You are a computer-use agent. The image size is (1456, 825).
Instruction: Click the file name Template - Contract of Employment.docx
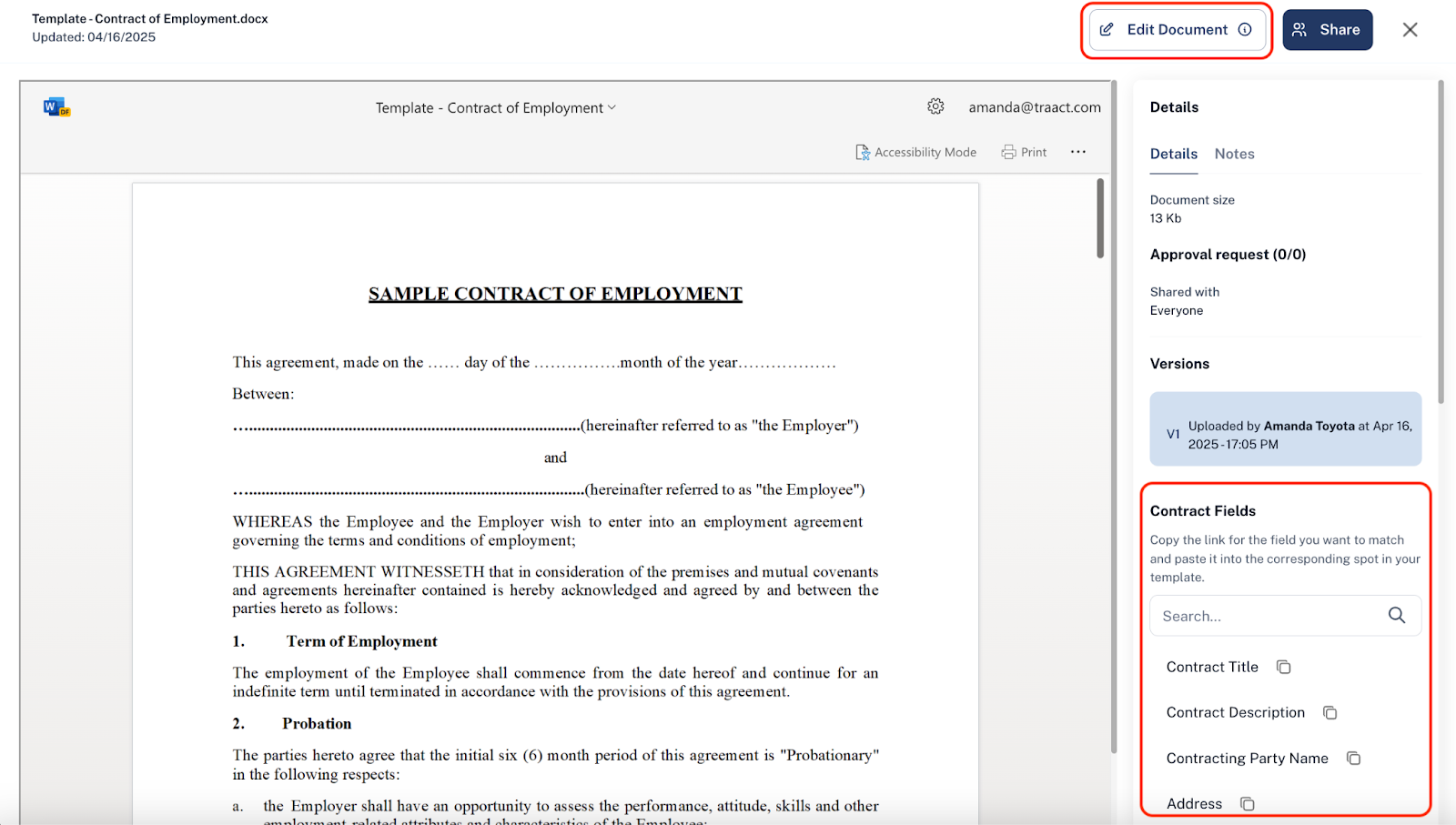tap(150, 19)
